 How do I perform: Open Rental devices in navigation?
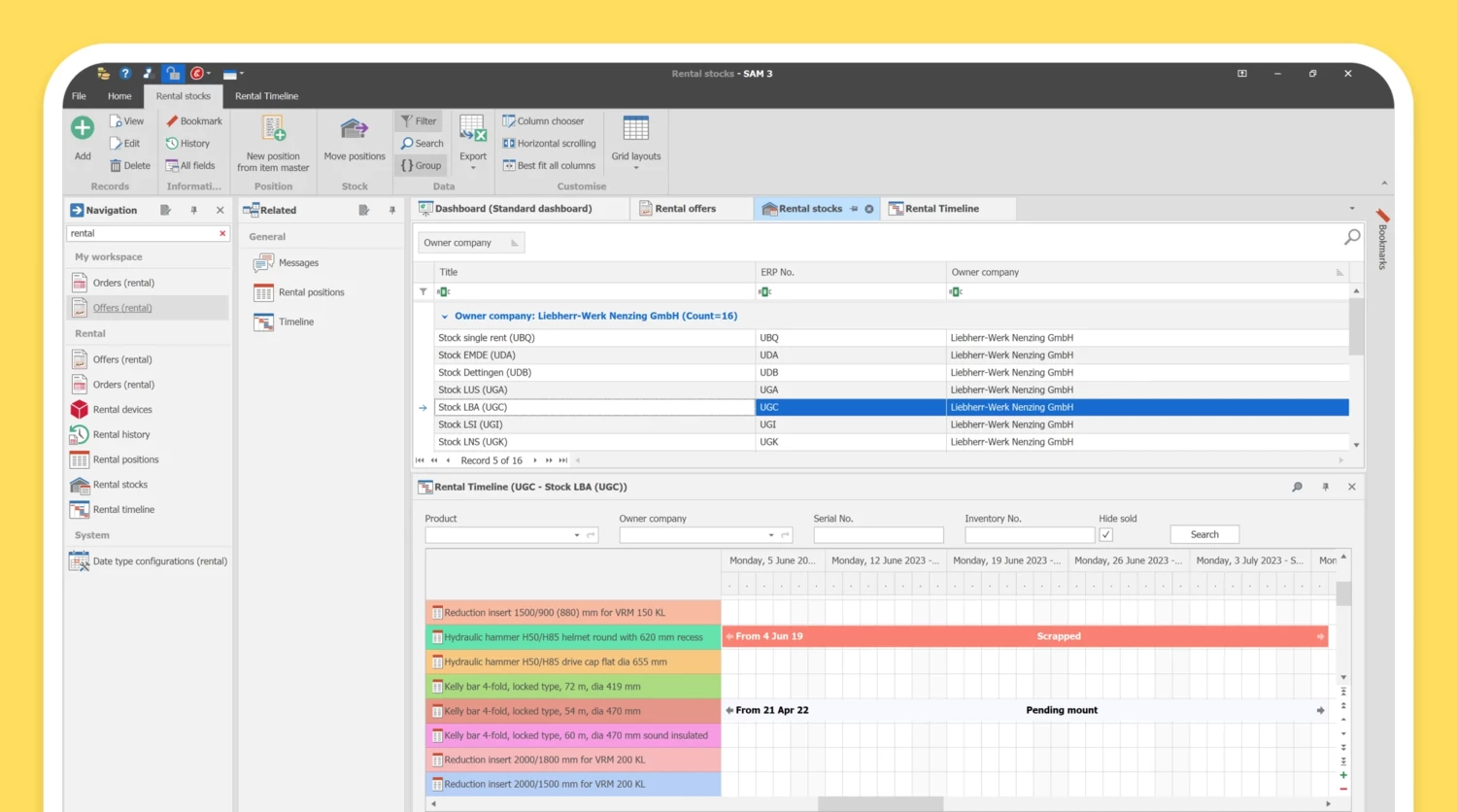pos(122,410)
